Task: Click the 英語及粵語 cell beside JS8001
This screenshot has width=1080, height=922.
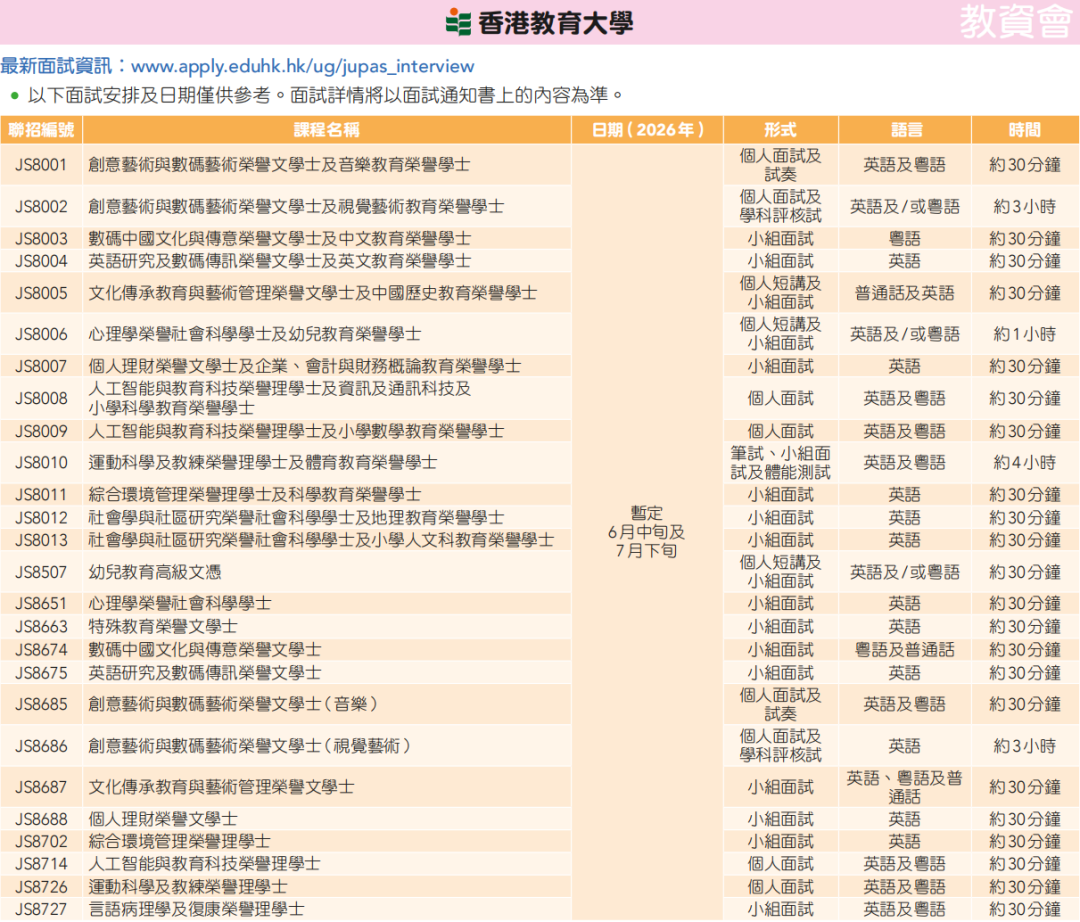Action: tap(903, 163)
